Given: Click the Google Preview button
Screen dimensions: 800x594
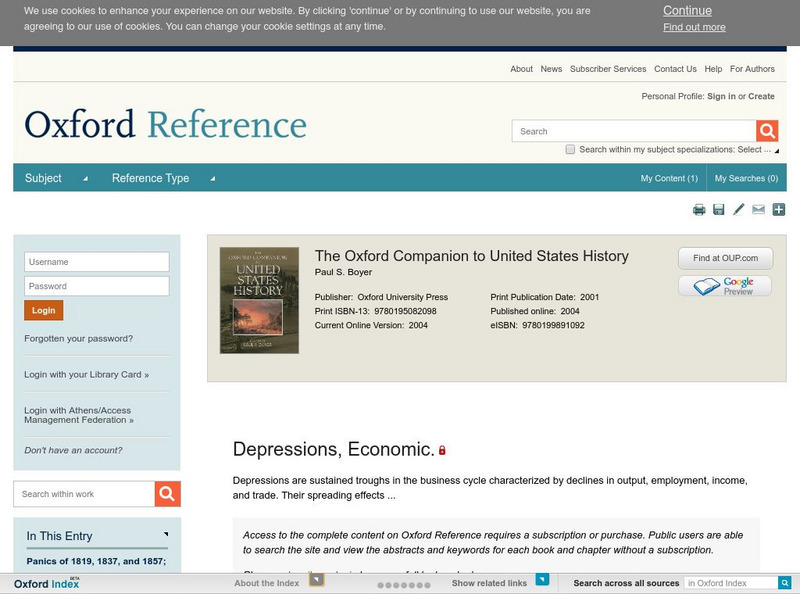Looking at the screenshot, I should click(725, 286).
